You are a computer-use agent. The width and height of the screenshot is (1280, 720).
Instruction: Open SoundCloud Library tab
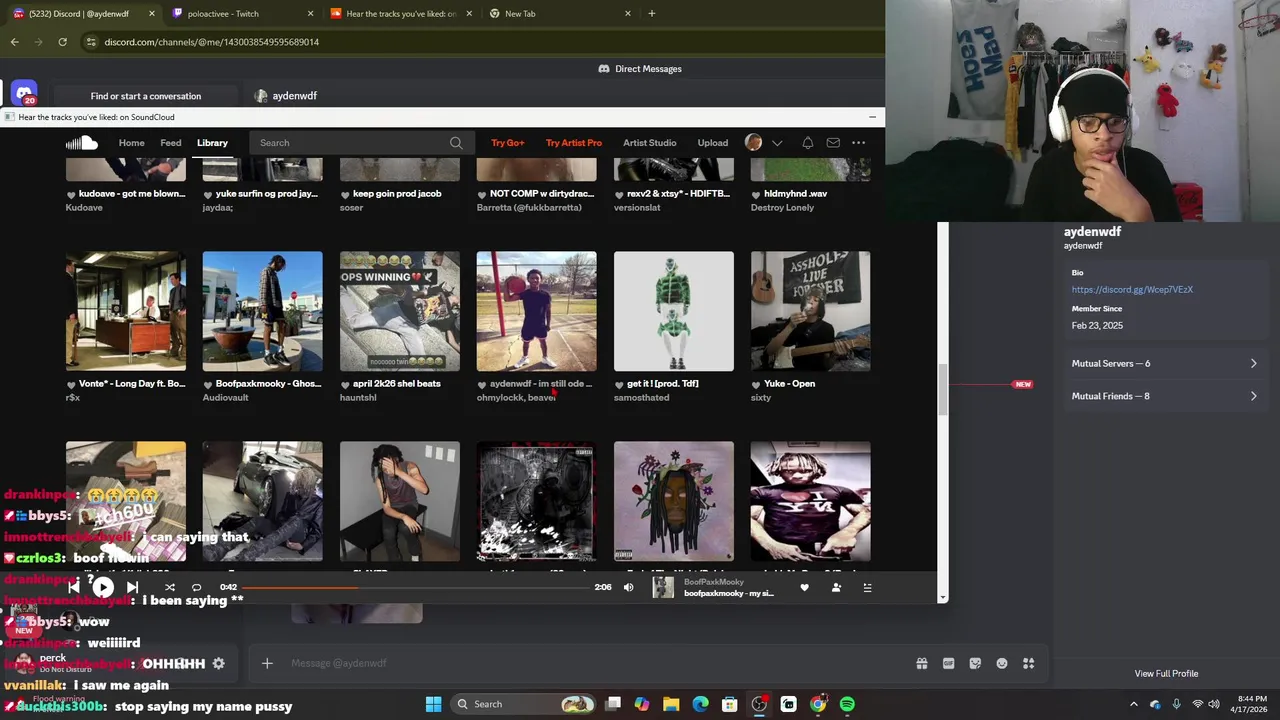click(212, 143)
